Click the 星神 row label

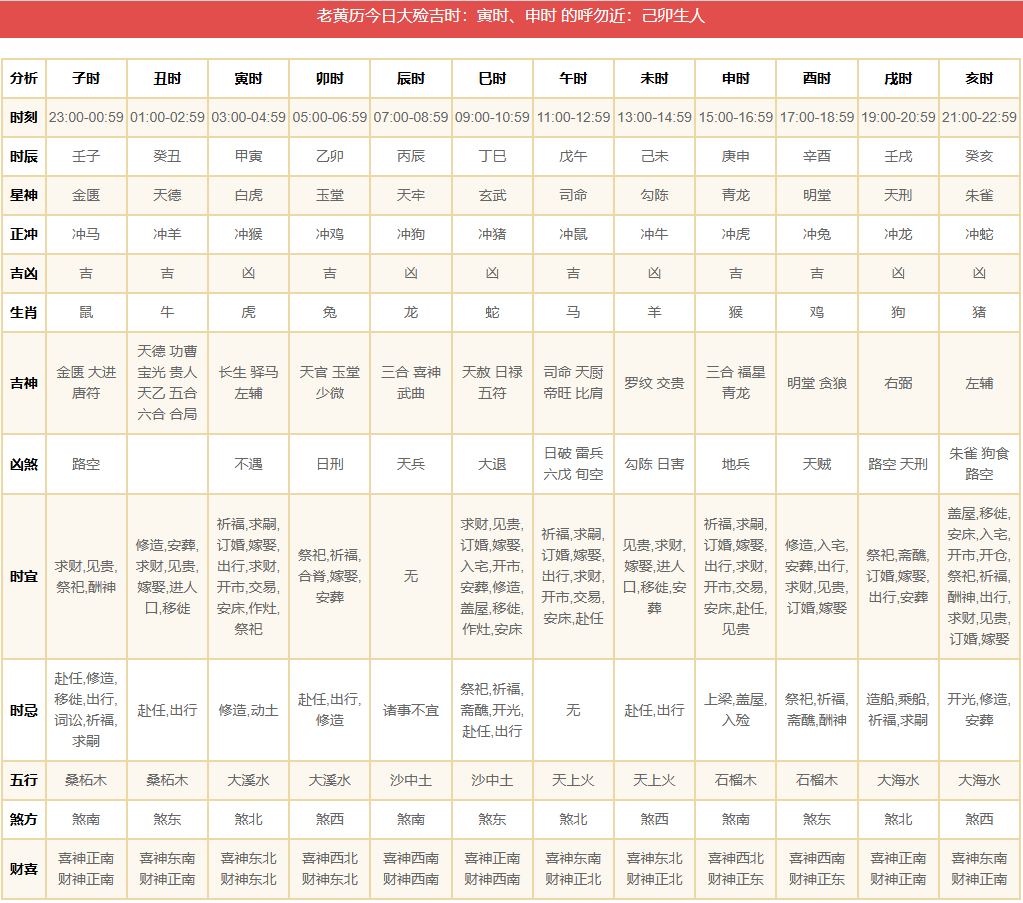[x=23, y=196]
